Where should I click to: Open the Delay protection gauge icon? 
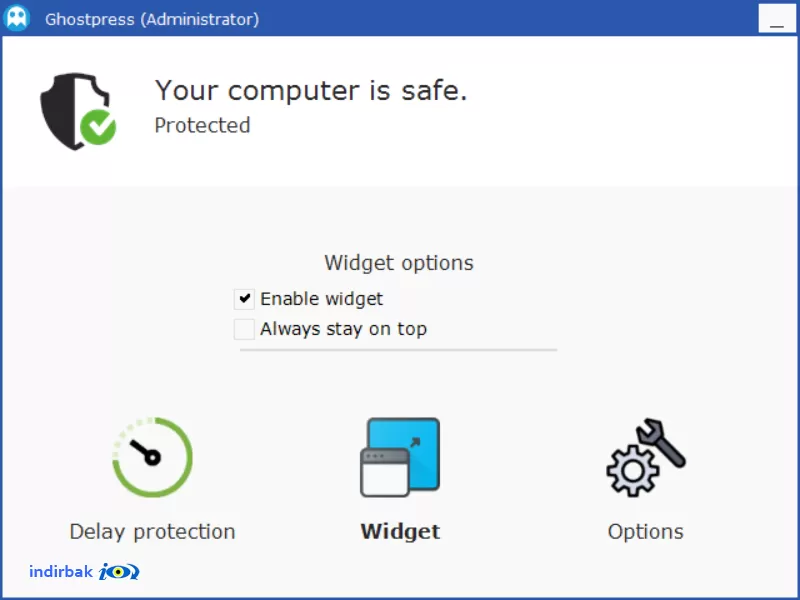coord(152,457)
